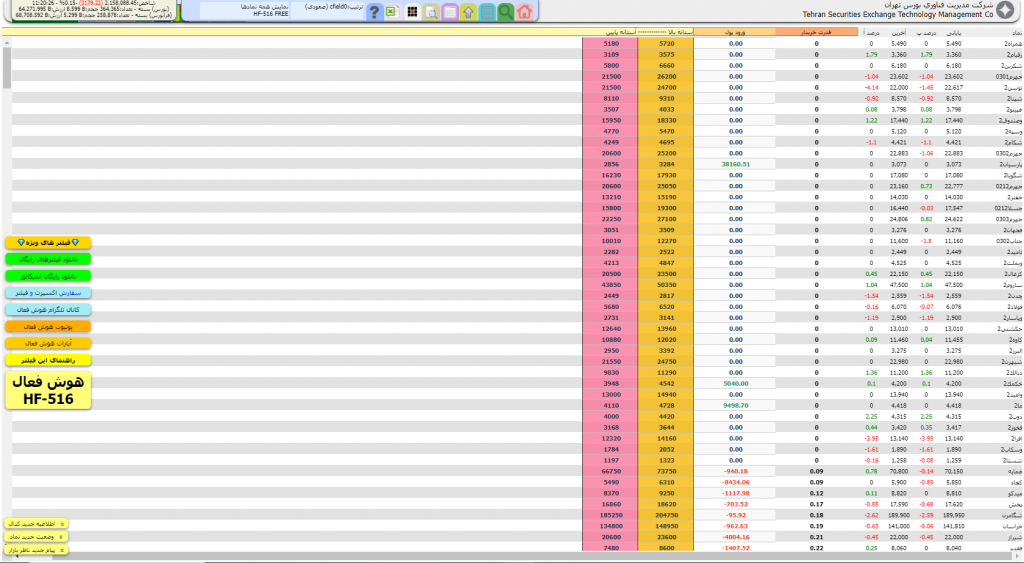The image size is (1024, 563).
Task: Click the 'آستانه بالا' column header
Action: pyautogui.click(x=665, y=33)
